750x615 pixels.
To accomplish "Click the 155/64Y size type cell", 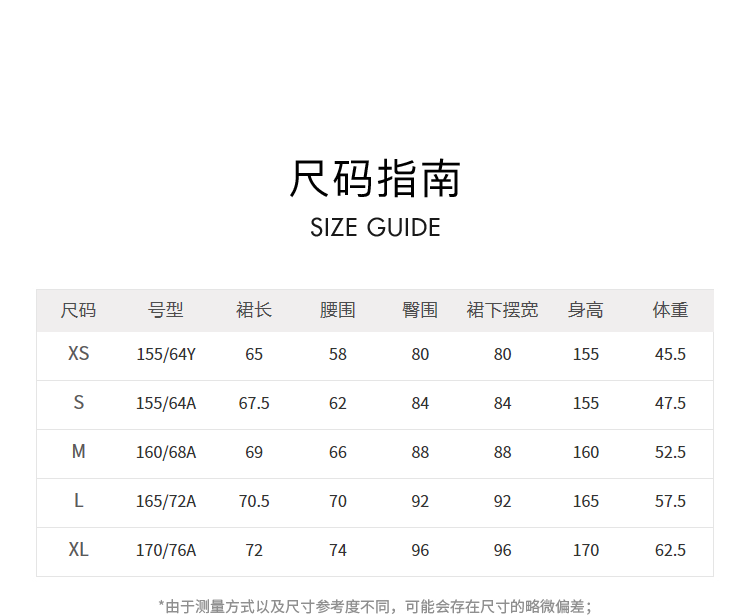I will [166, 354].
